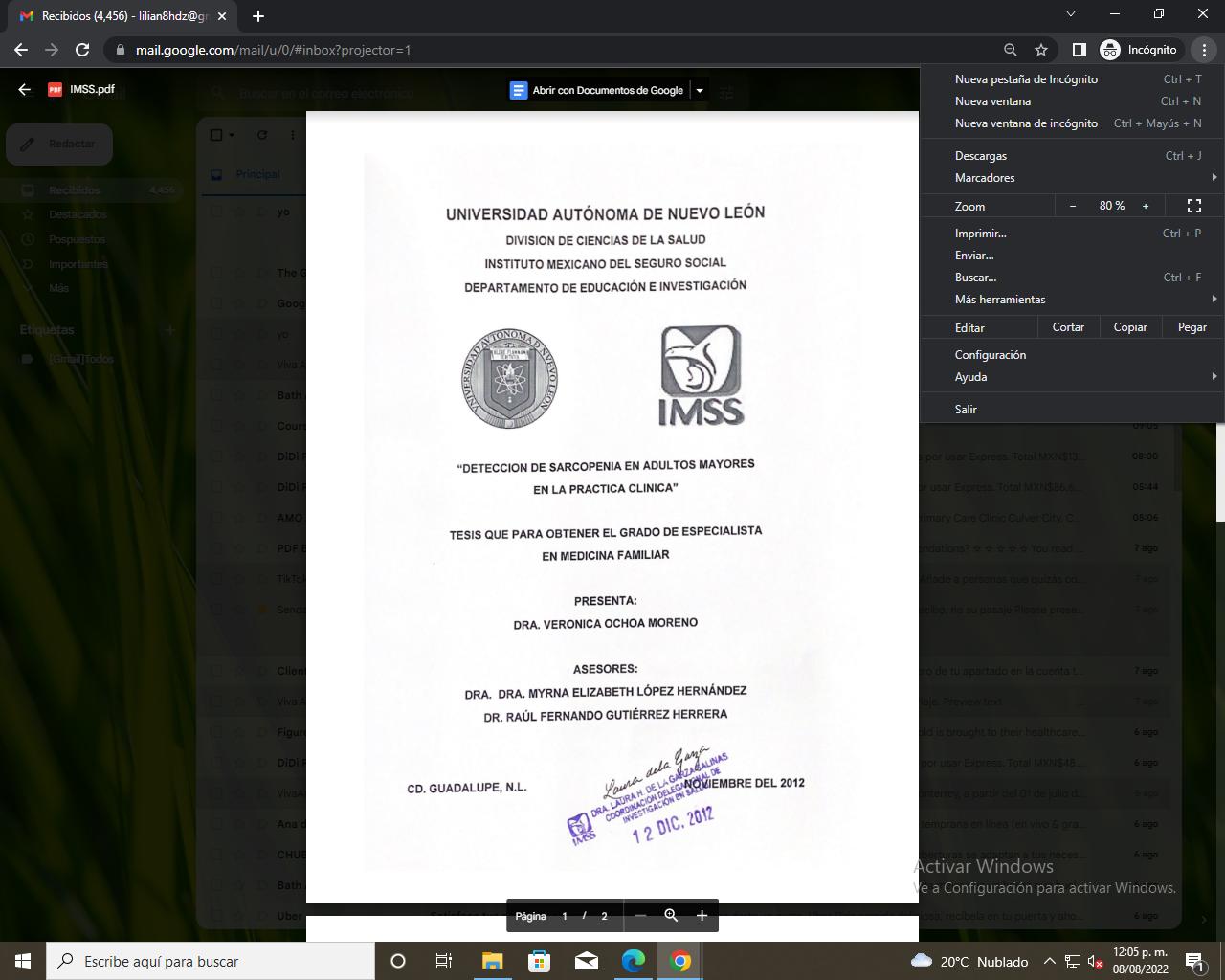Viewport: 1225px width, 980px height.
Task: Select Nueva pestaña de Incógnito
Action: click(1072, 79)
